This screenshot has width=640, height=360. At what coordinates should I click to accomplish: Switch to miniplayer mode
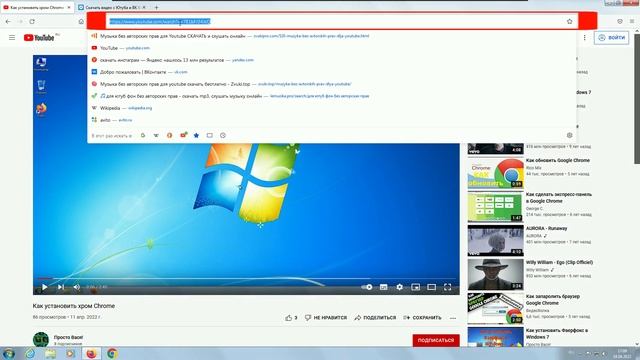click(x=416, y=287)
